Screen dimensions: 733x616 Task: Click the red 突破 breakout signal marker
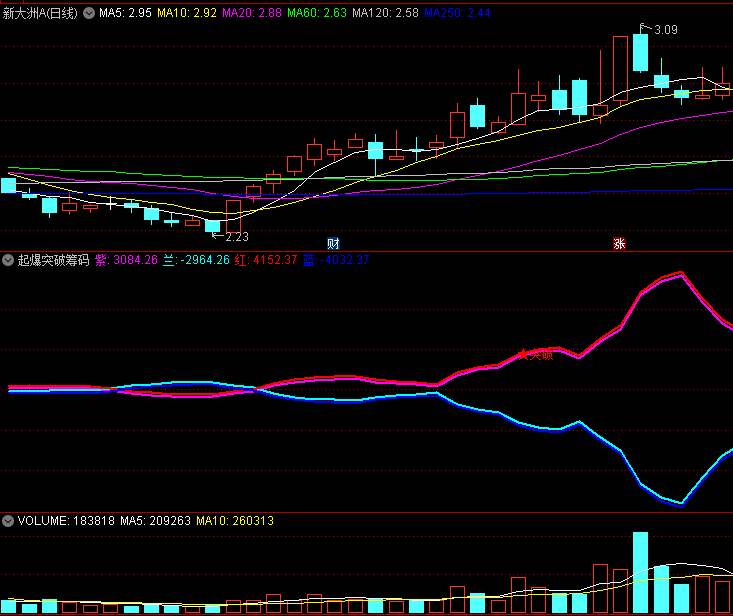point(536,355)
